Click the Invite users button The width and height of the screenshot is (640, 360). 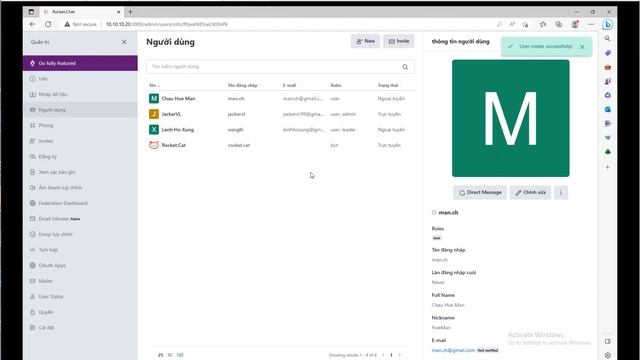399,41
